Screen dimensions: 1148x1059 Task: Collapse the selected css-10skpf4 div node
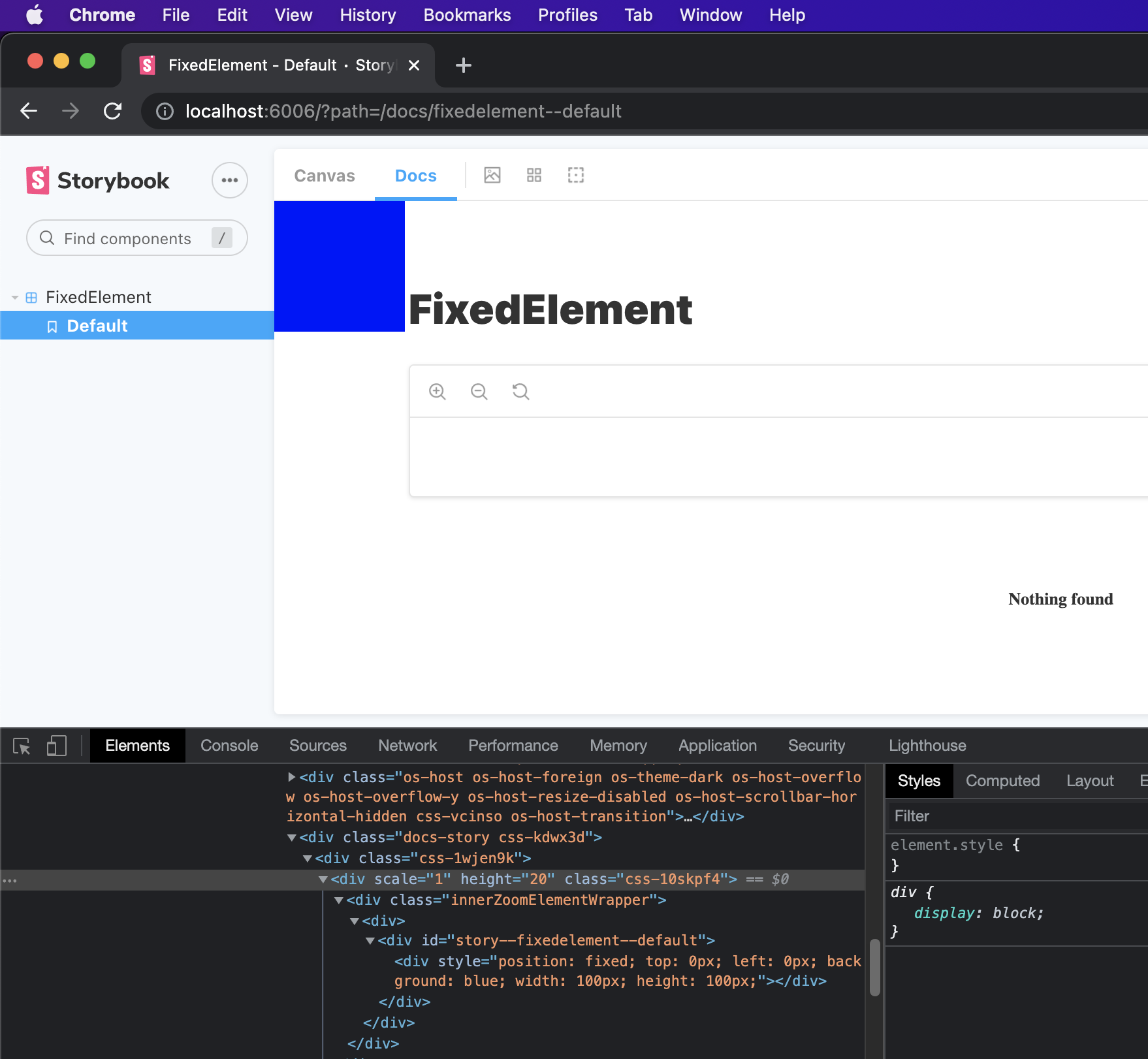(323, 879)
